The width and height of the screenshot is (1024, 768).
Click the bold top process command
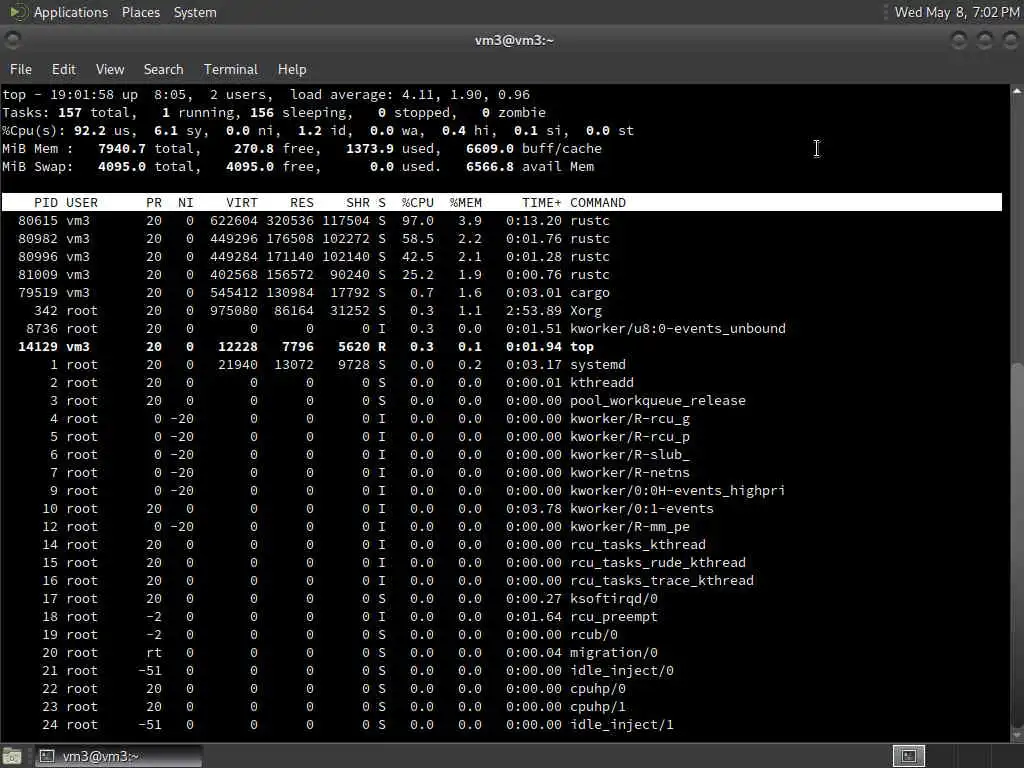[582, 347]
